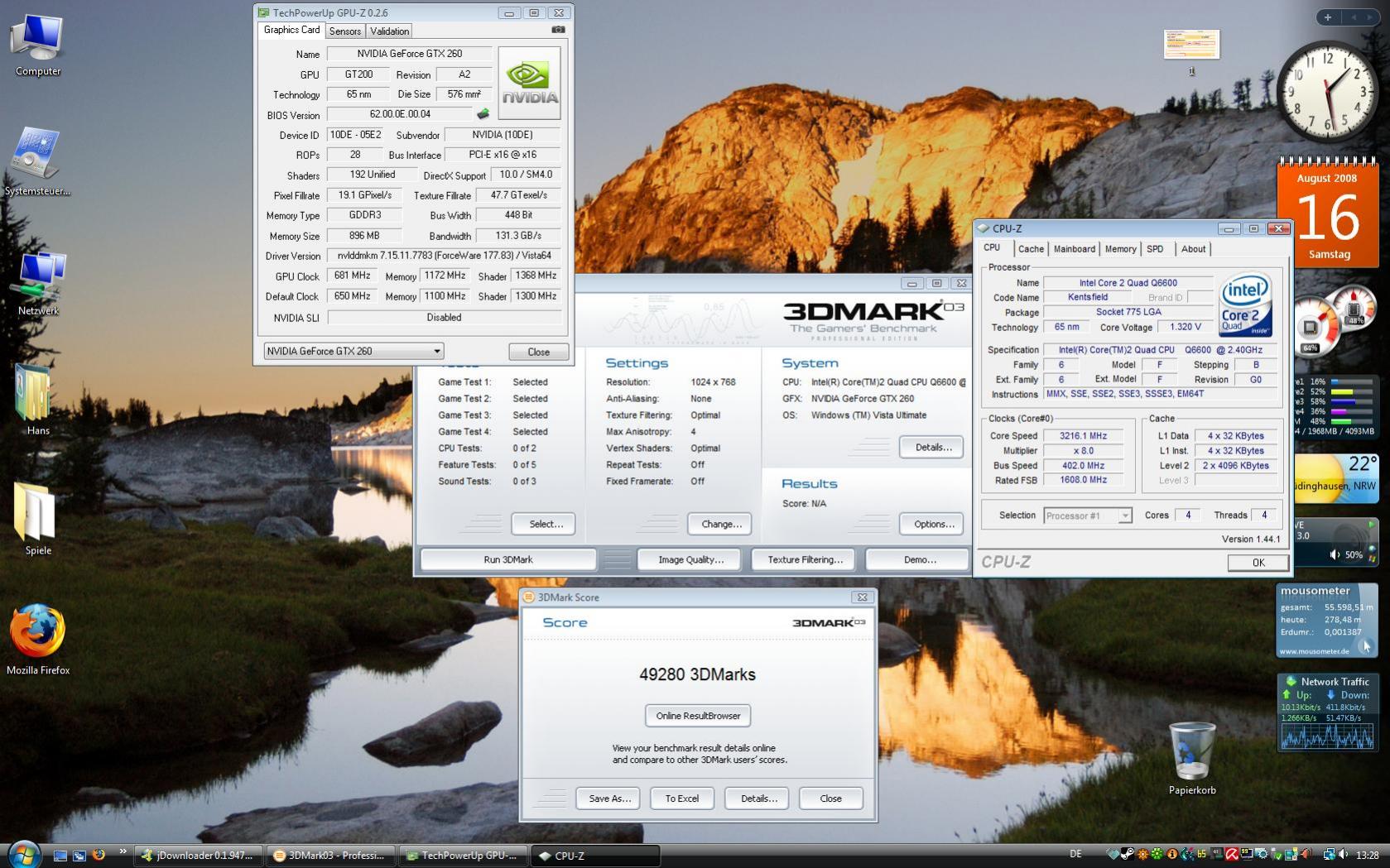Switch to TechPowerUp GPU-Z taskbar button
The width and height of the screenshot is (1390, 868).
click(x=464, y=856)
